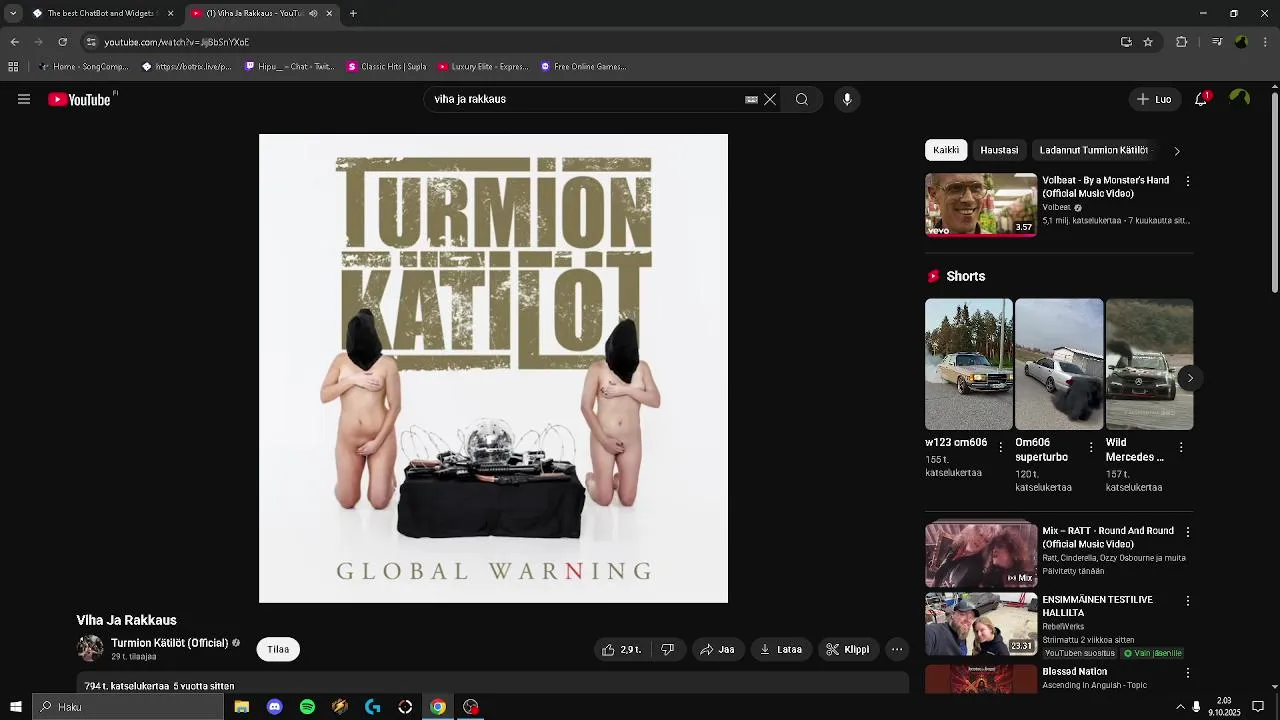This screenshot has width=1280, height=720.
Task: Bookmark this page with the star
Action: coord(1148,42)
